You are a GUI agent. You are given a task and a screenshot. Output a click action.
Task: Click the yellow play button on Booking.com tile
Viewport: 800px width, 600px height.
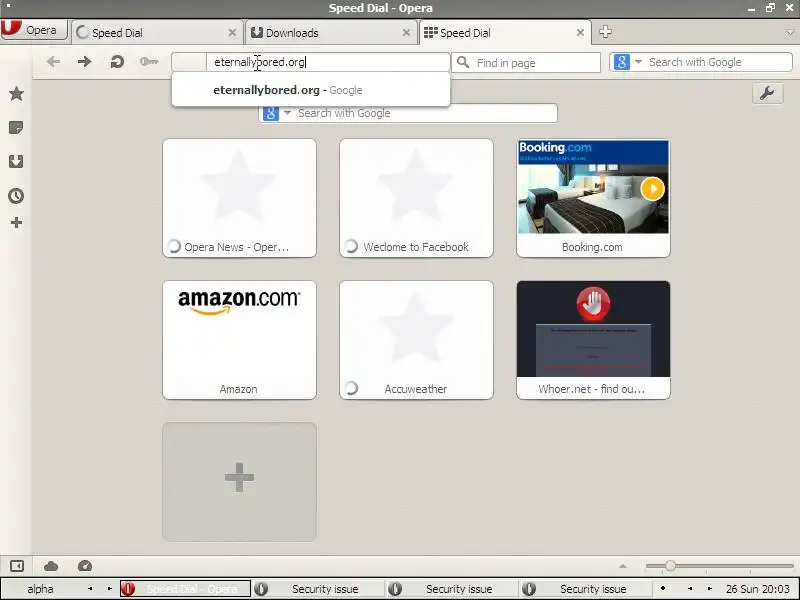(653, 189)
